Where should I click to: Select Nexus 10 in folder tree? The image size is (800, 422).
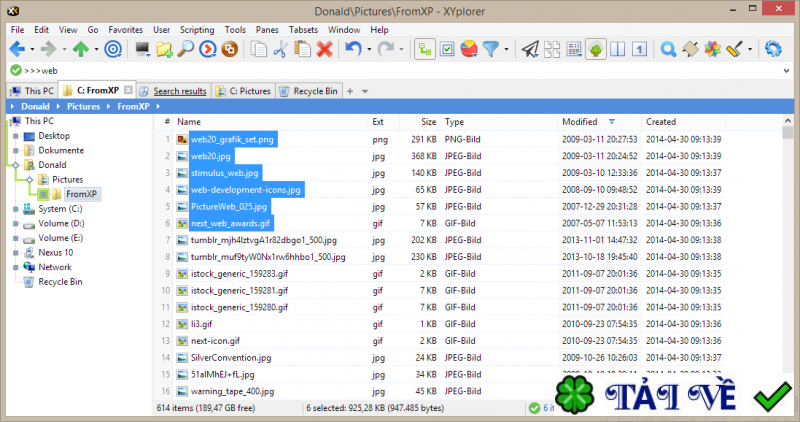[56, 253]
